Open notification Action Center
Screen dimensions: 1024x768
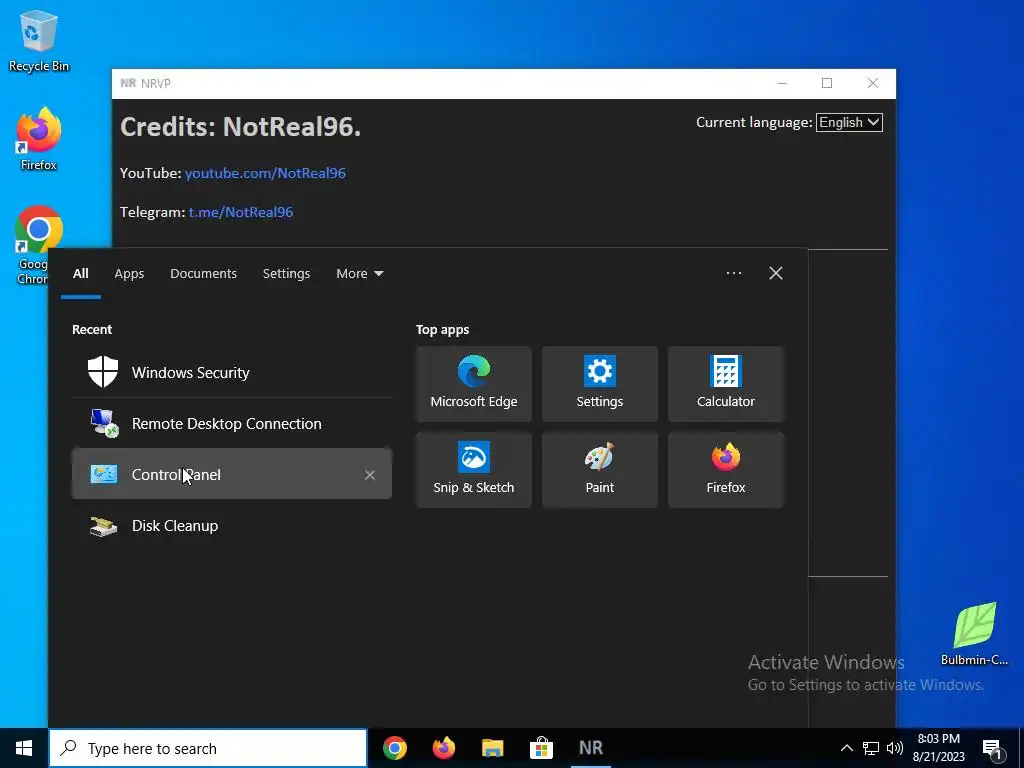(x=992, y=748)
